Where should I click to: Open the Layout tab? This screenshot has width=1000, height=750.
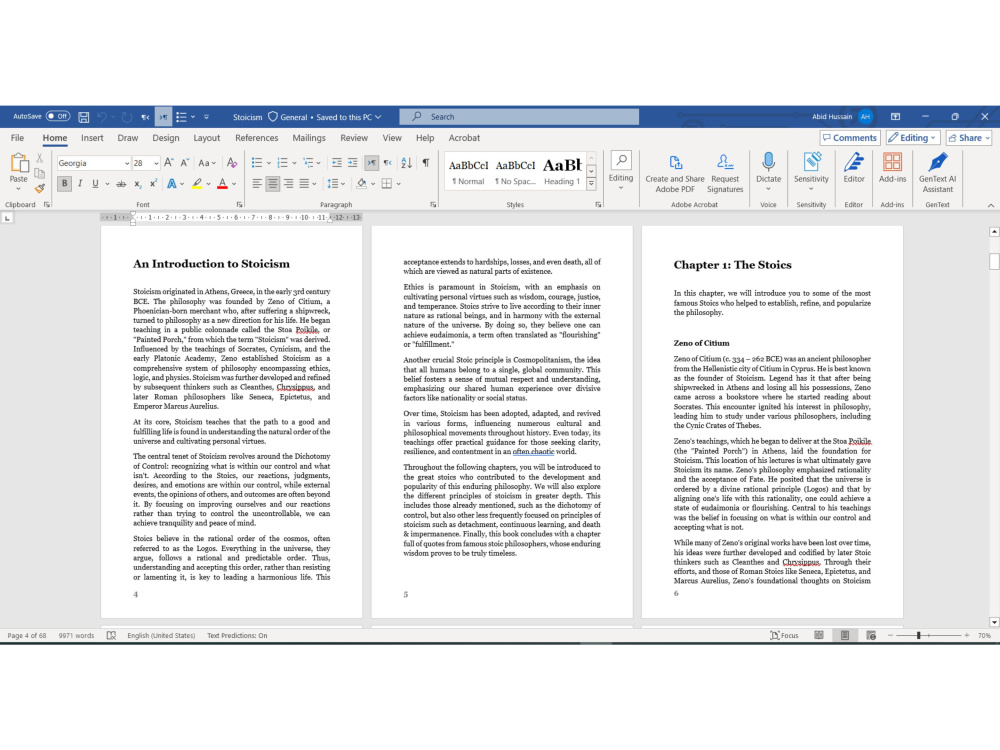[x=207, y=138]
